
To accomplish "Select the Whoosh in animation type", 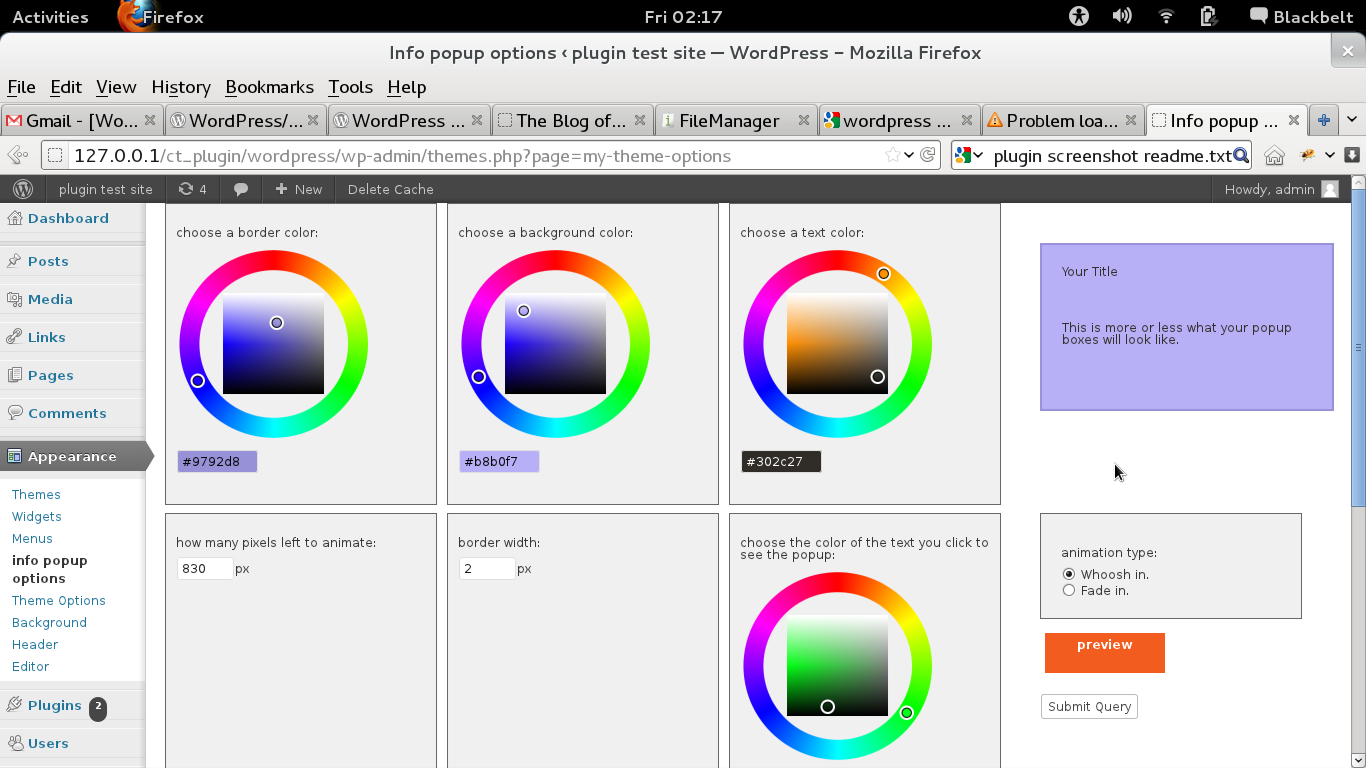I will (x=1069, y=574).
